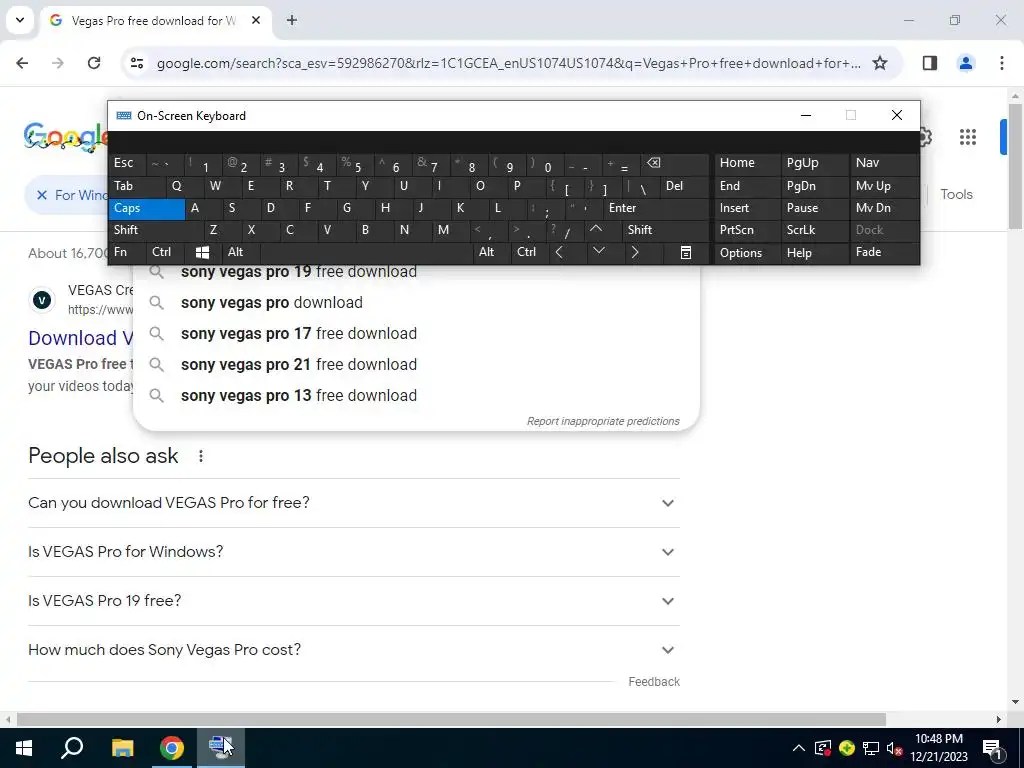Image resolution: width=1024 pixels, height=768 pixels.
Task: Click the Fade key on On-Screen Keyboard
Action: coord(884,252)
